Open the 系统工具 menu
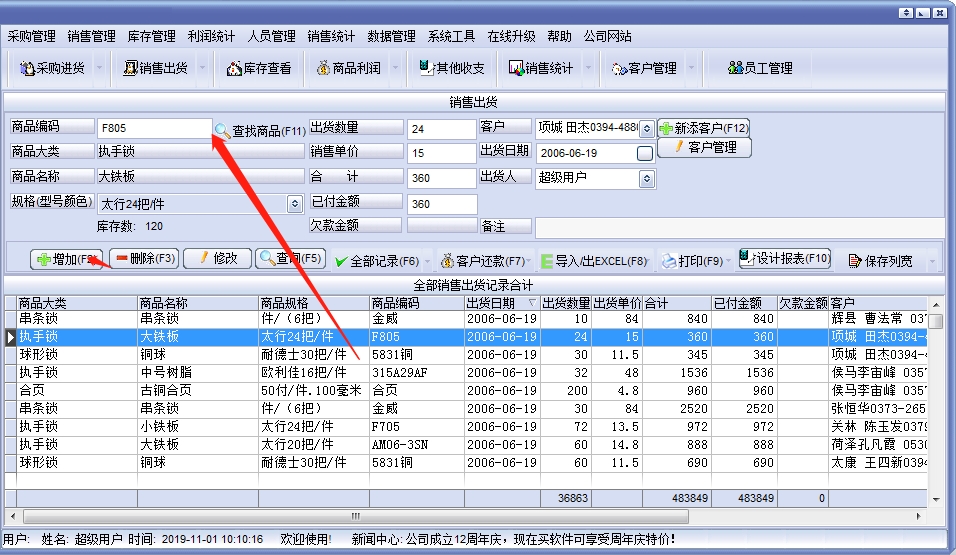The height and width of the screenshot is (555, 956). tap(451, 36)
